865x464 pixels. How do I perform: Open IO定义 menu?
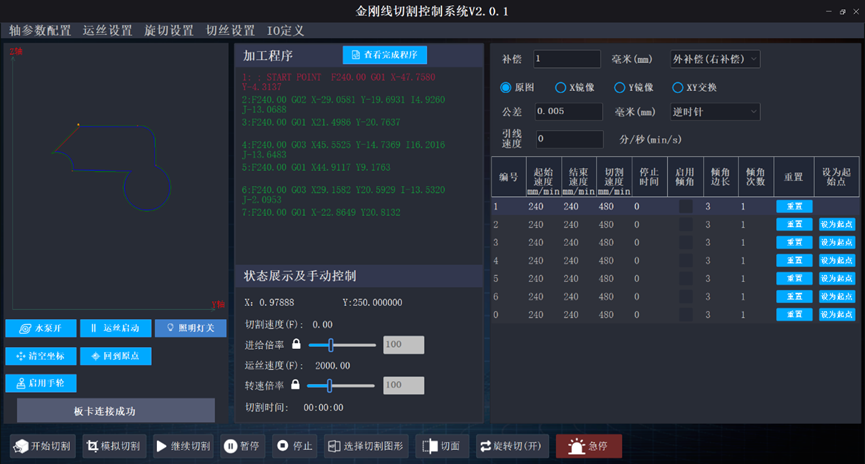(285, 30)
